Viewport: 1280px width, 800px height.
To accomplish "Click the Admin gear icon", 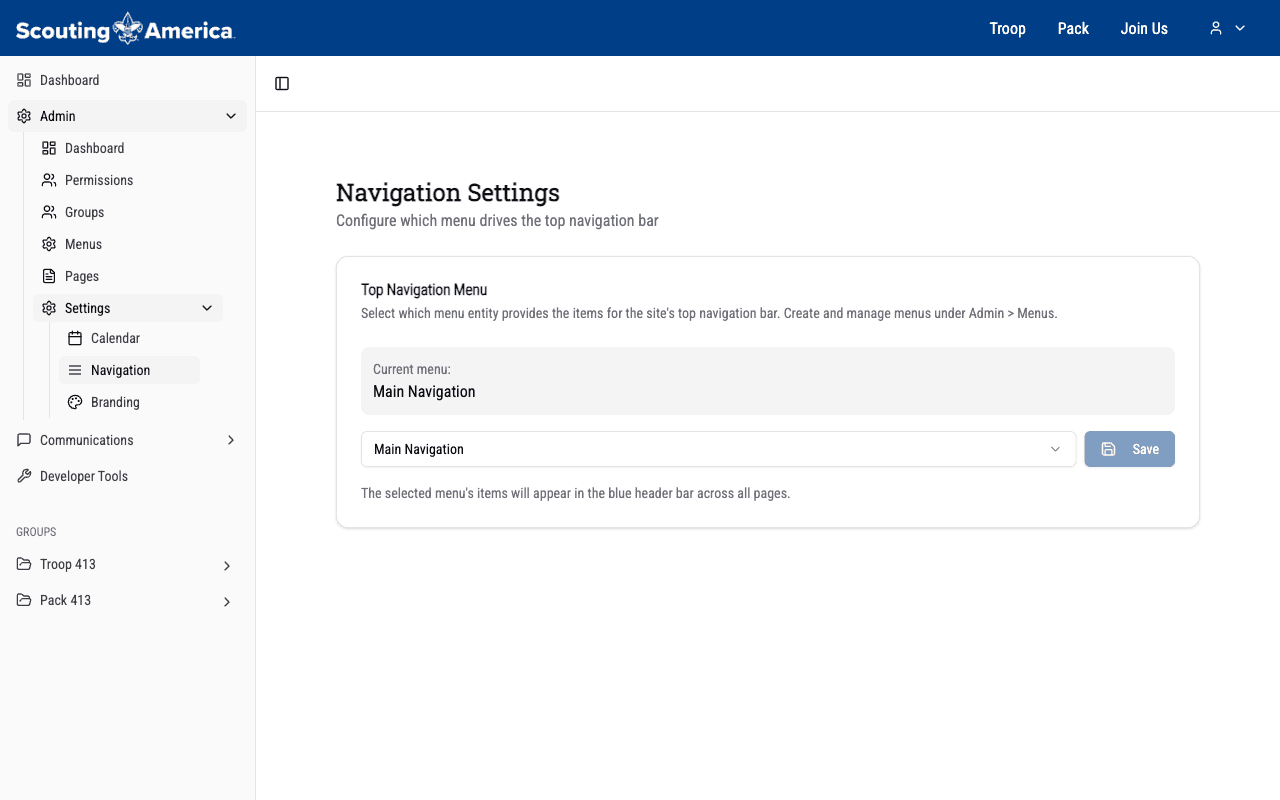I will [x=24, y=116].
